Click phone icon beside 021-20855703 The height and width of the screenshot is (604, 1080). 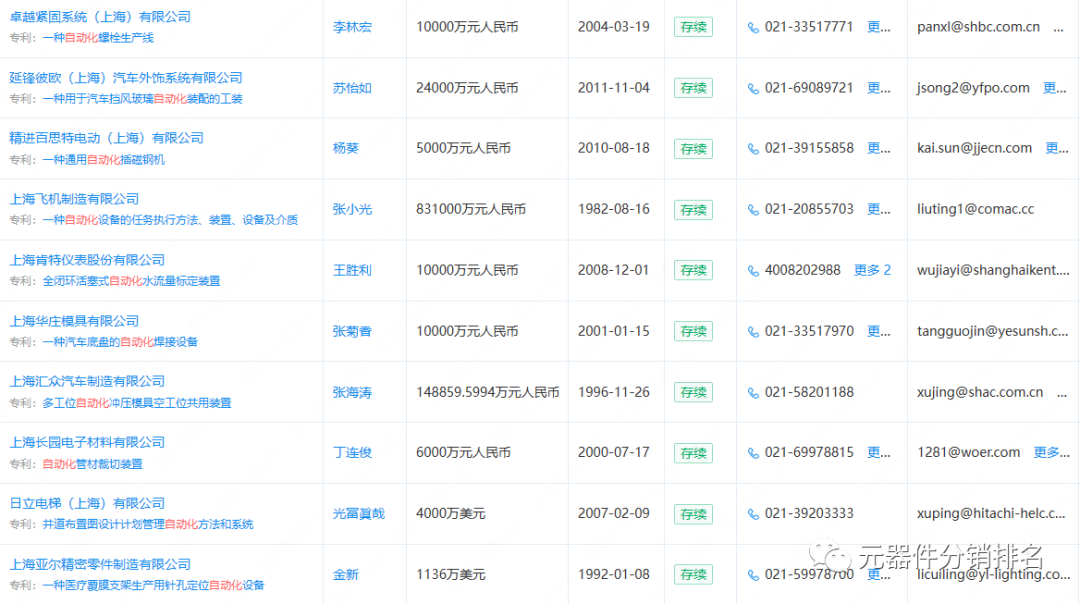pyautogui.click(x=753, y=210)
